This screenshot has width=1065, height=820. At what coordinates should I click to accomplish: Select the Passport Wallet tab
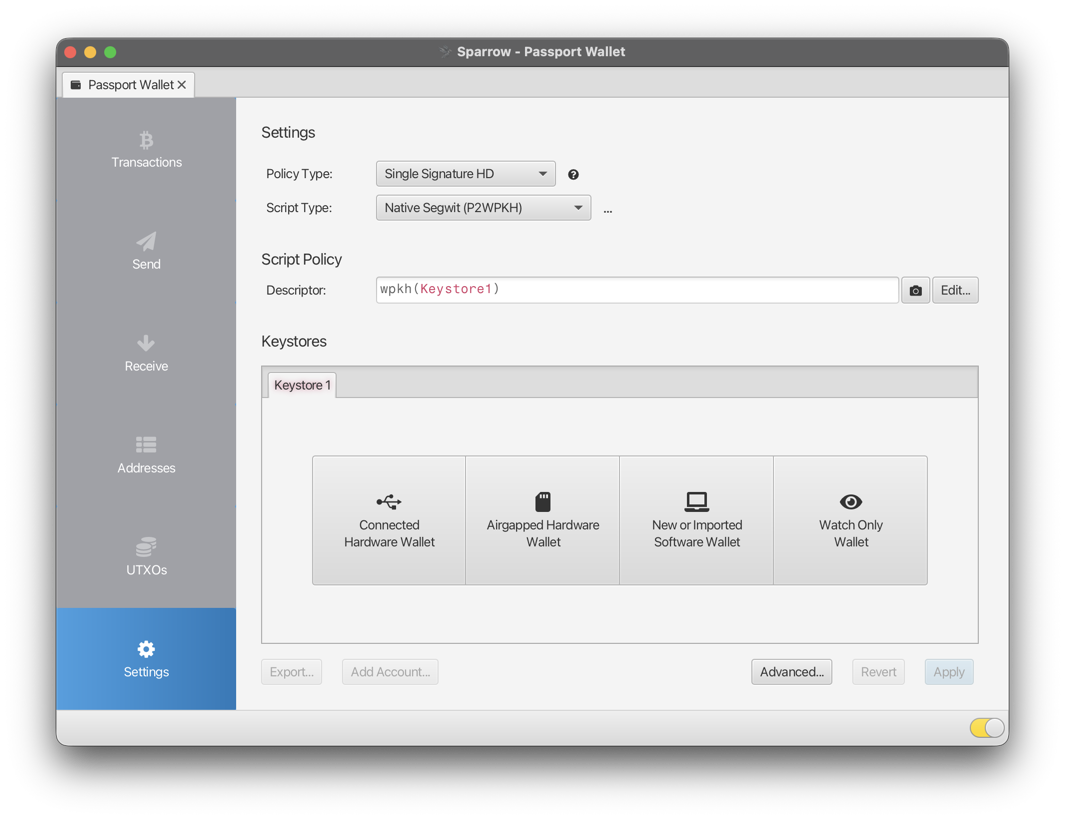pyautogui.click(x=128, y=85)
